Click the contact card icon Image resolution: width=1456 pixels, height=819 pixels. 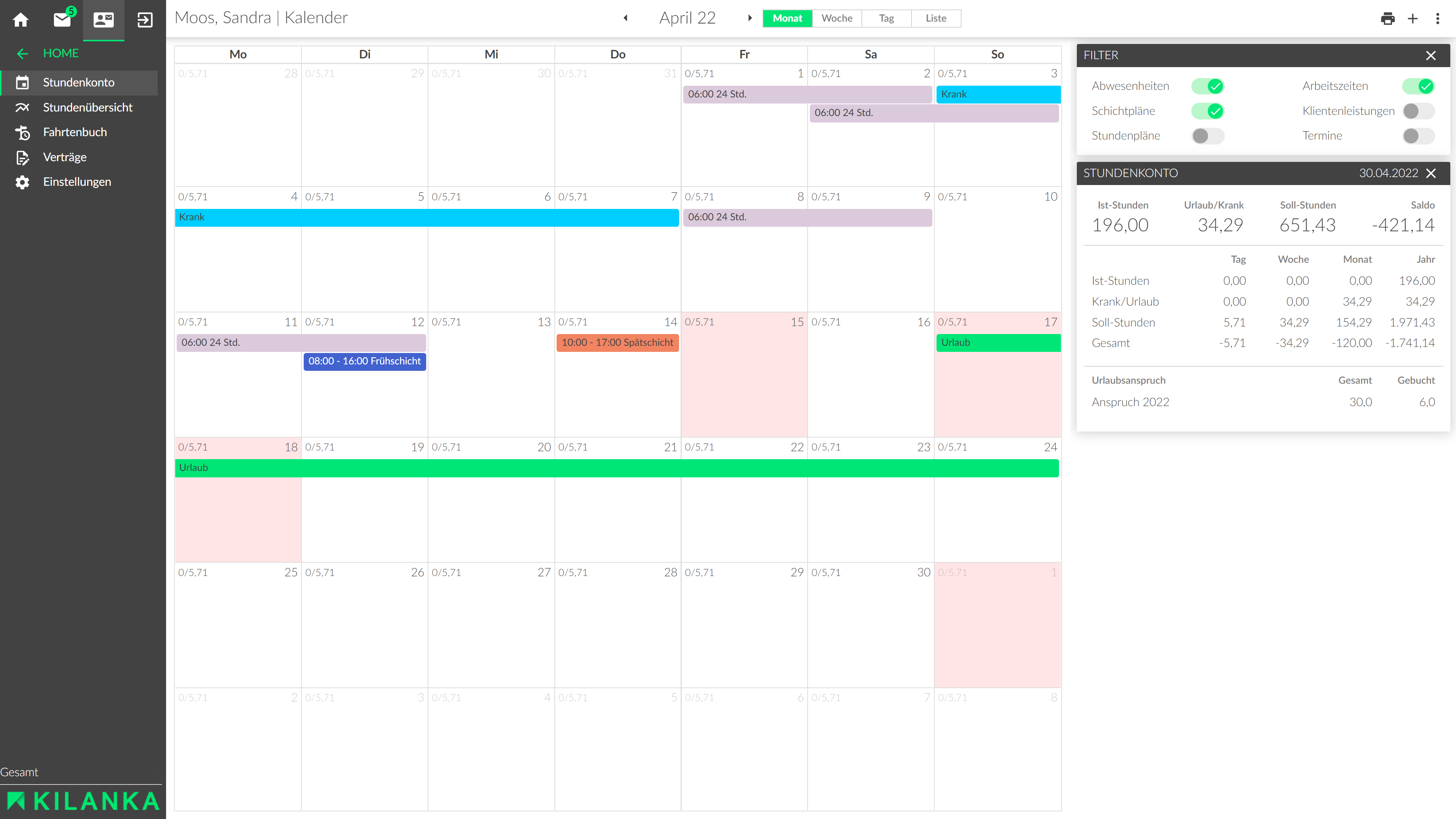(x=104, y=20)
